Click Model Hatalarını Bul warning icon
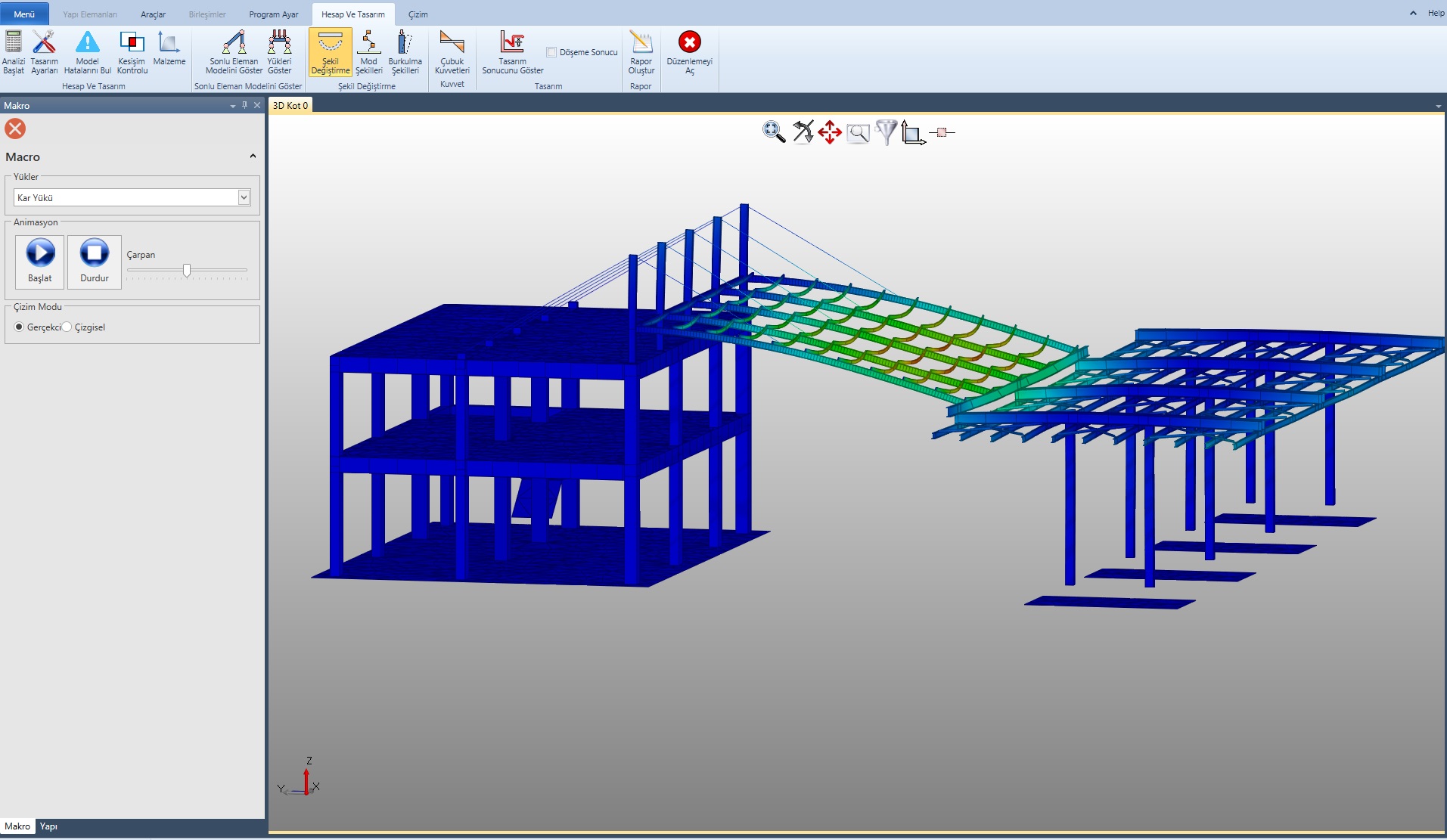The width and height of the screenshot is (1447, 840). pyautogui.click(x=87, y=43)
